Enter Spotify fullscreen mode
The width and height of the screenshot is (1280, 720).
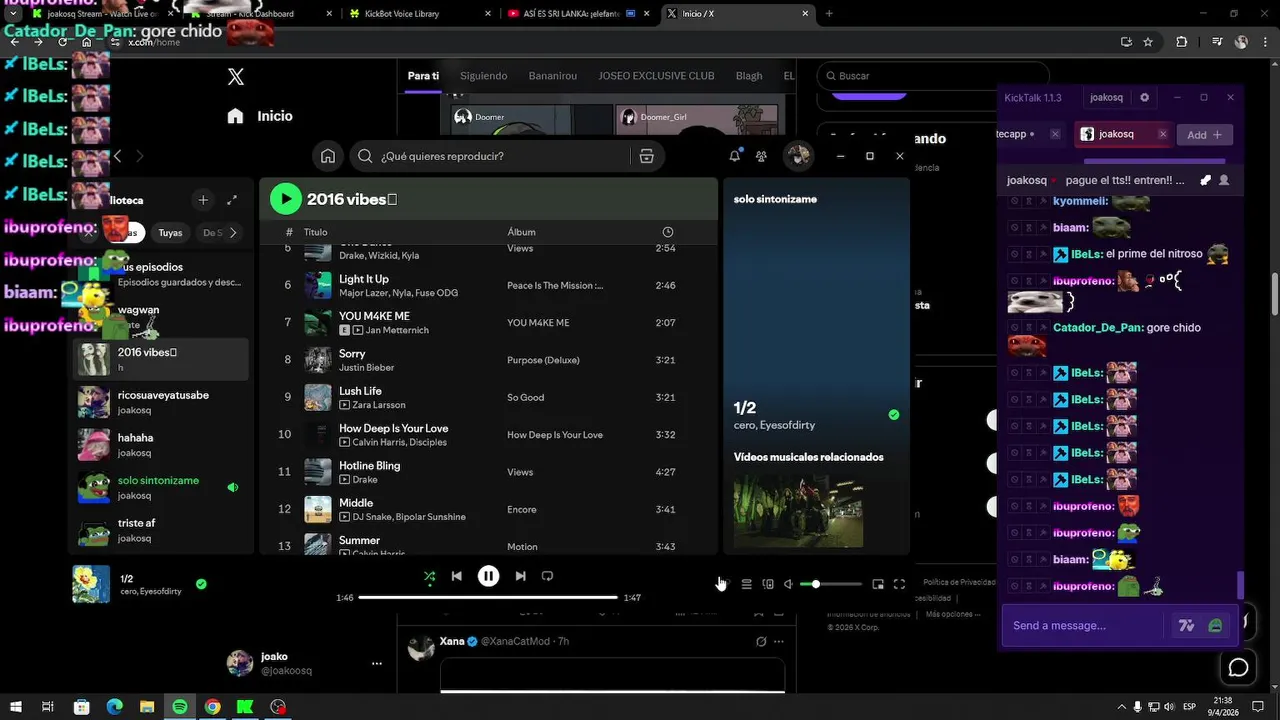point(899,584)
